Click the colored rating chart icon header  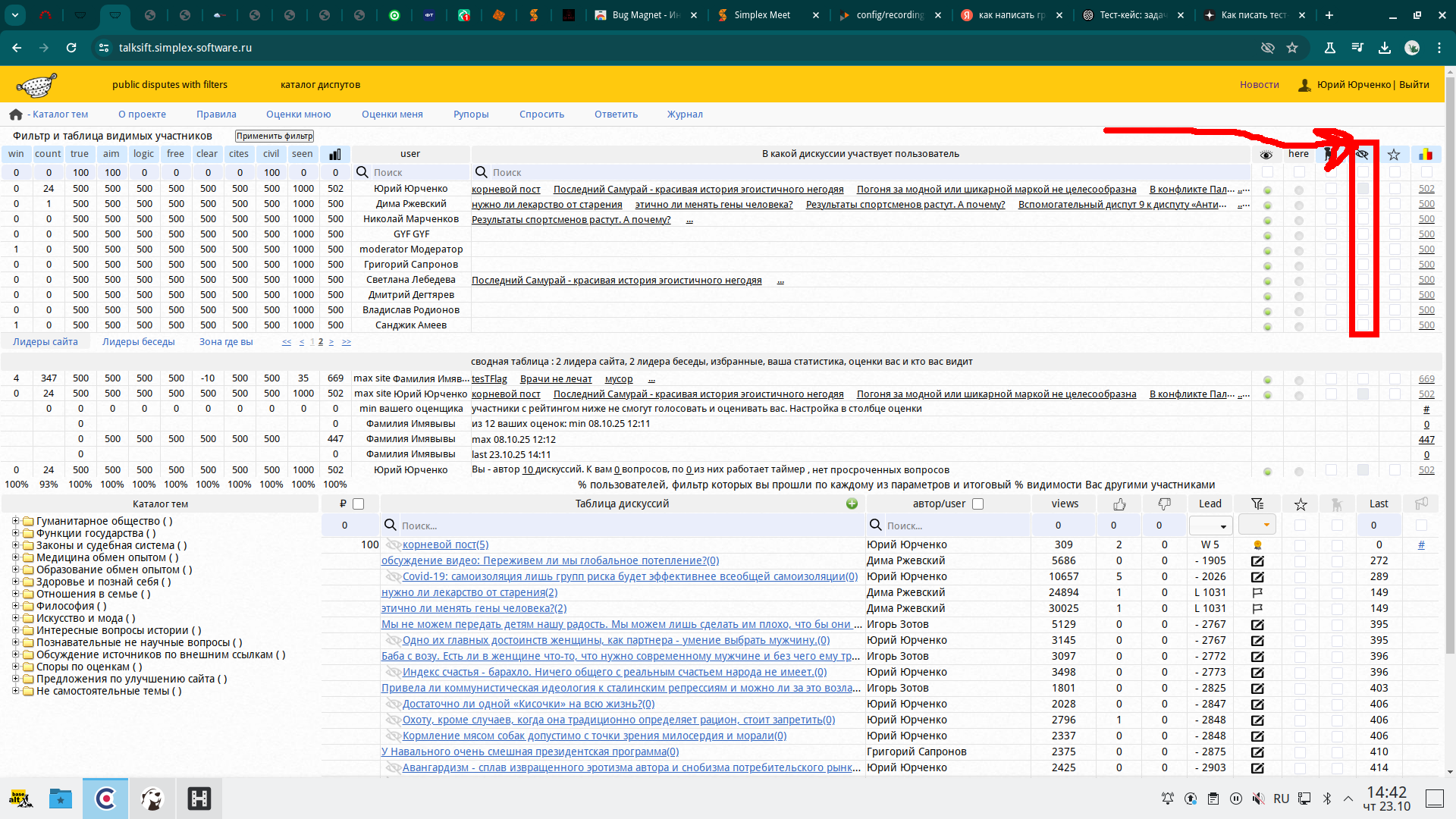(1426, 155)
